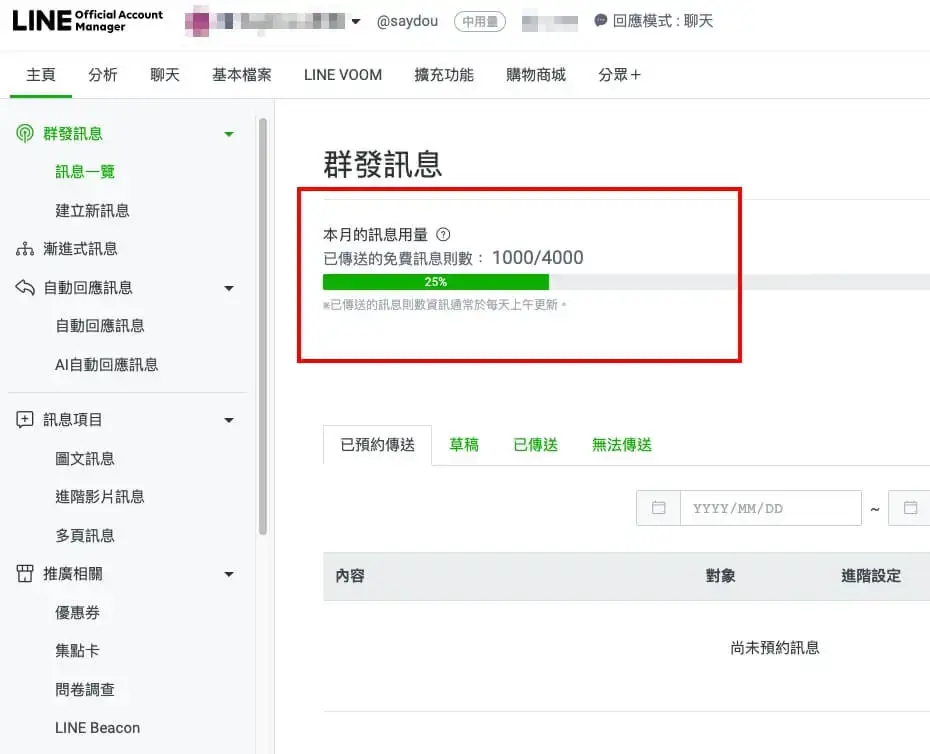Image resolution: width=930 pixels, height=754 pixels.
Task: Click the message item icon beside 訊息項目
Action: click(25, 420)
